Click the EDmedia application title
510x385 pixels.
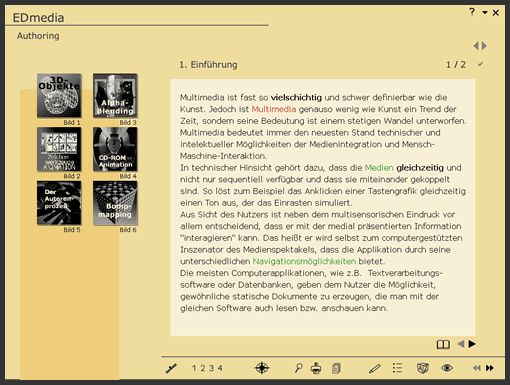click(38, 18)
